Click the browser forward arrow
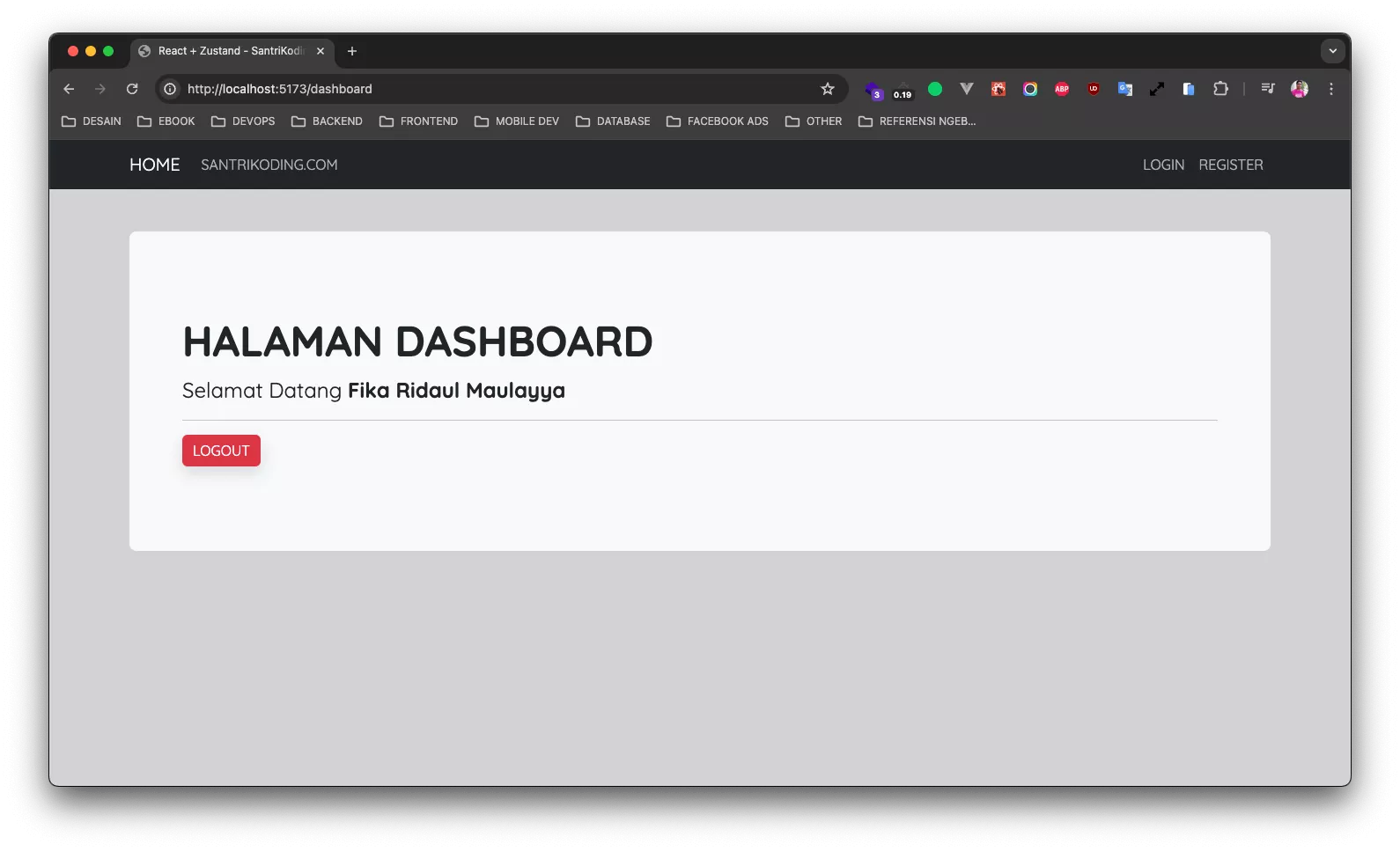Image resolution: width=1400 pixels, height=851 pixels. pos(100,89)
